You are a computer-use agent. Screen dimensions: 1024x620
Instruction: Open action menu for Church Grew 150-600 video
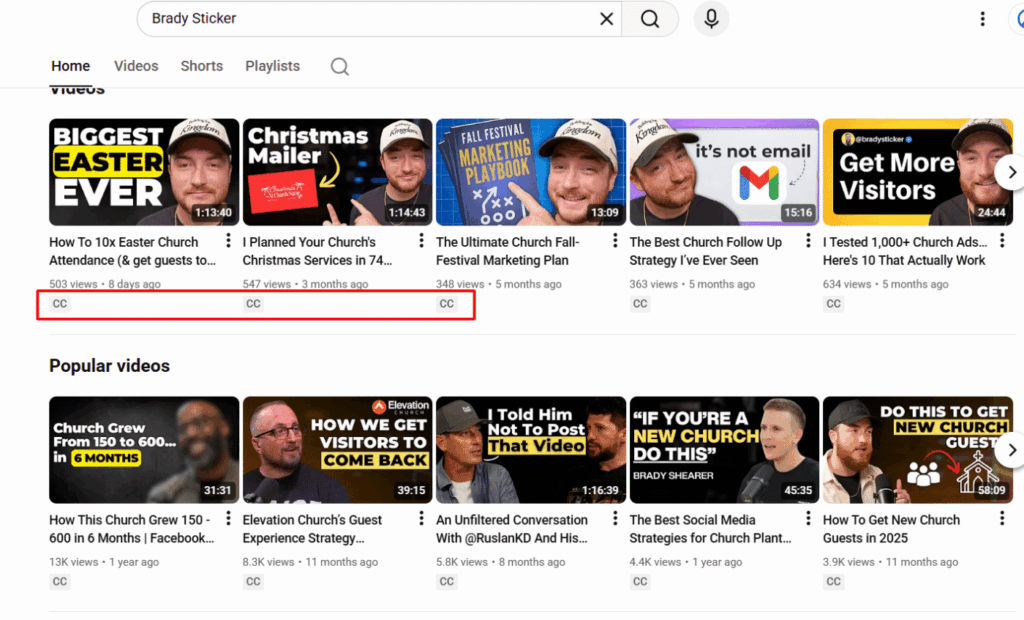229,520
